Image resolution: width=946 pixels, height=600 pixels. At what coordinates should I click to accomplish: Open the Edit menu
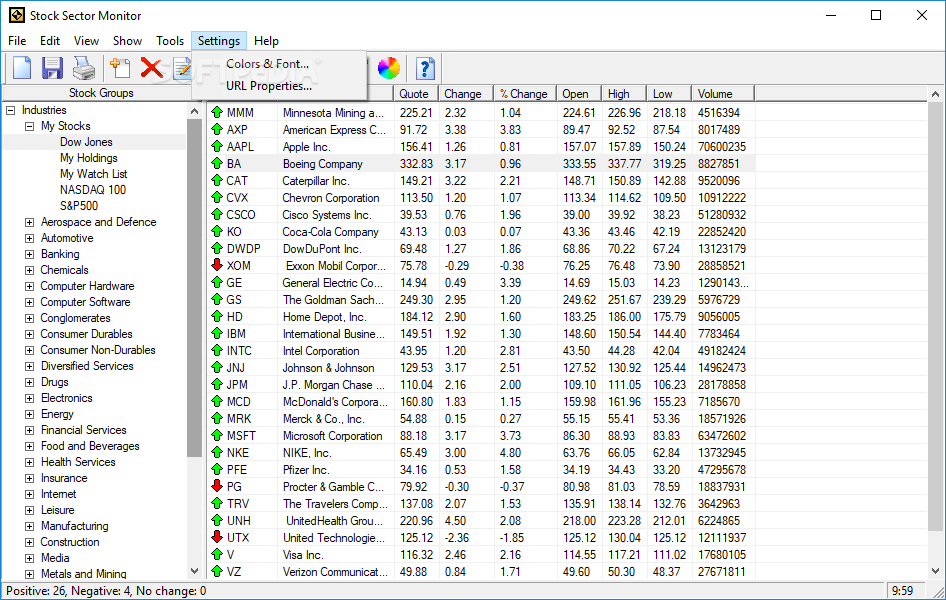pyautogui.click(x=50, y=41)
